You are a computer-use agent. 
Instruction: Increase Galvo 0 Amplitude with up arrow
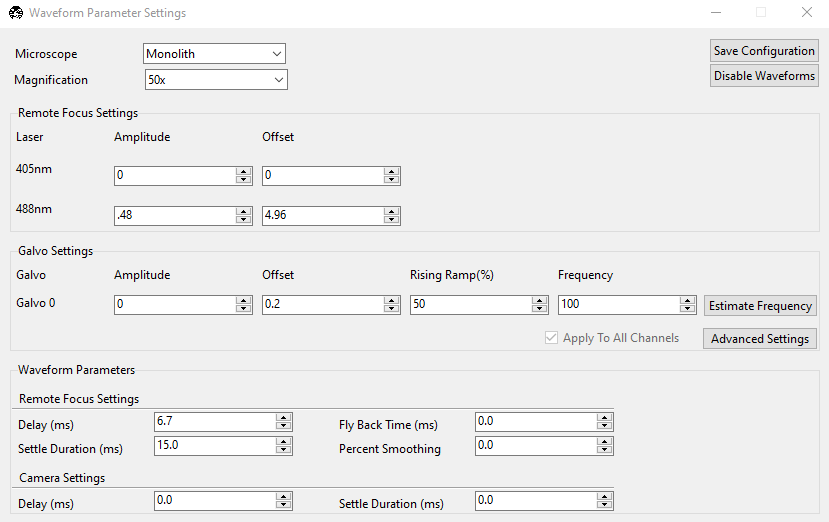[244, 300]
